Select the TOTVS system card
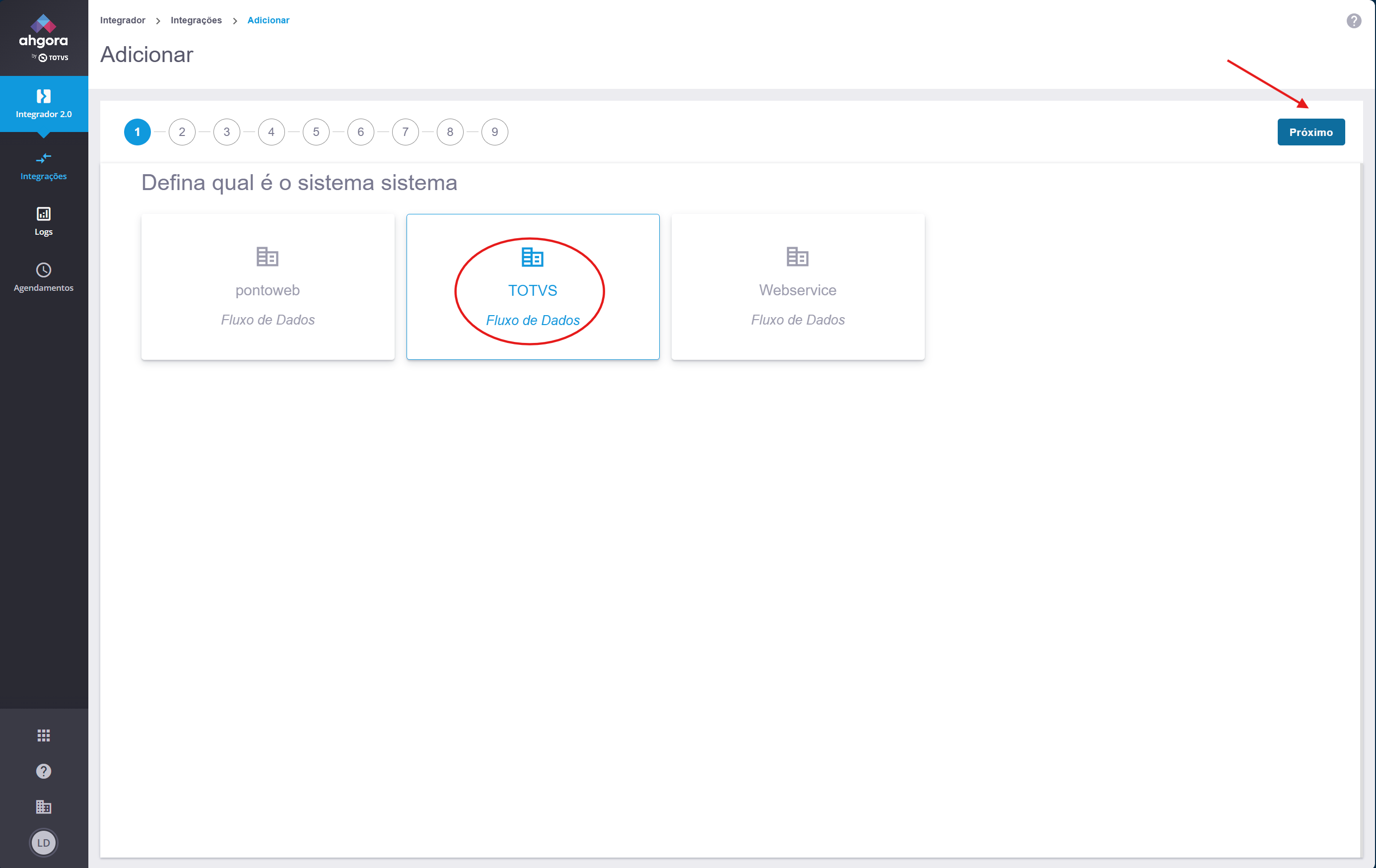The image size is (1376, 868). 533,287
